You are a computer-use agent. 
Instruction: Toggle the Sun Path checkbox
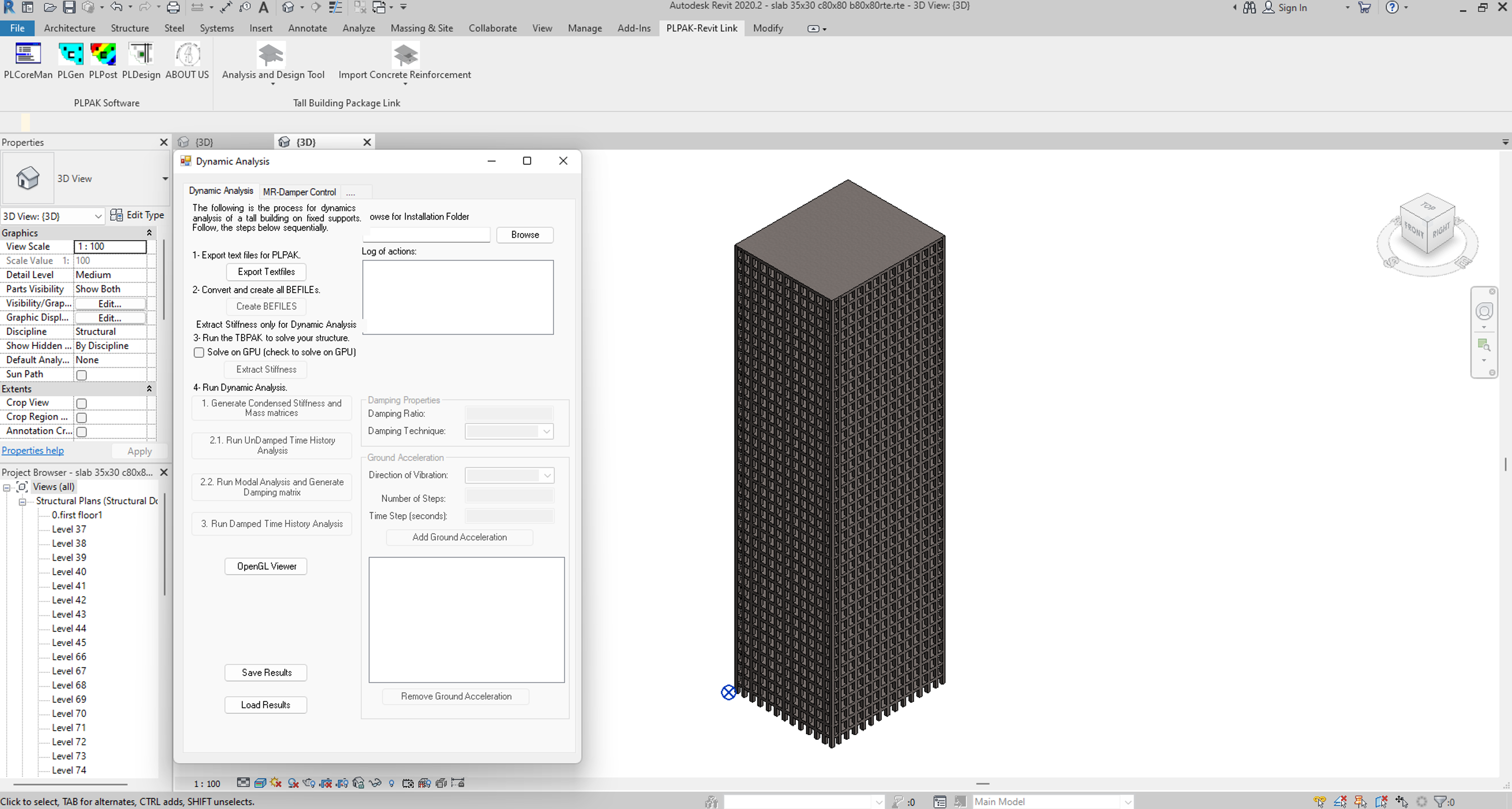[x=81, y=375]
